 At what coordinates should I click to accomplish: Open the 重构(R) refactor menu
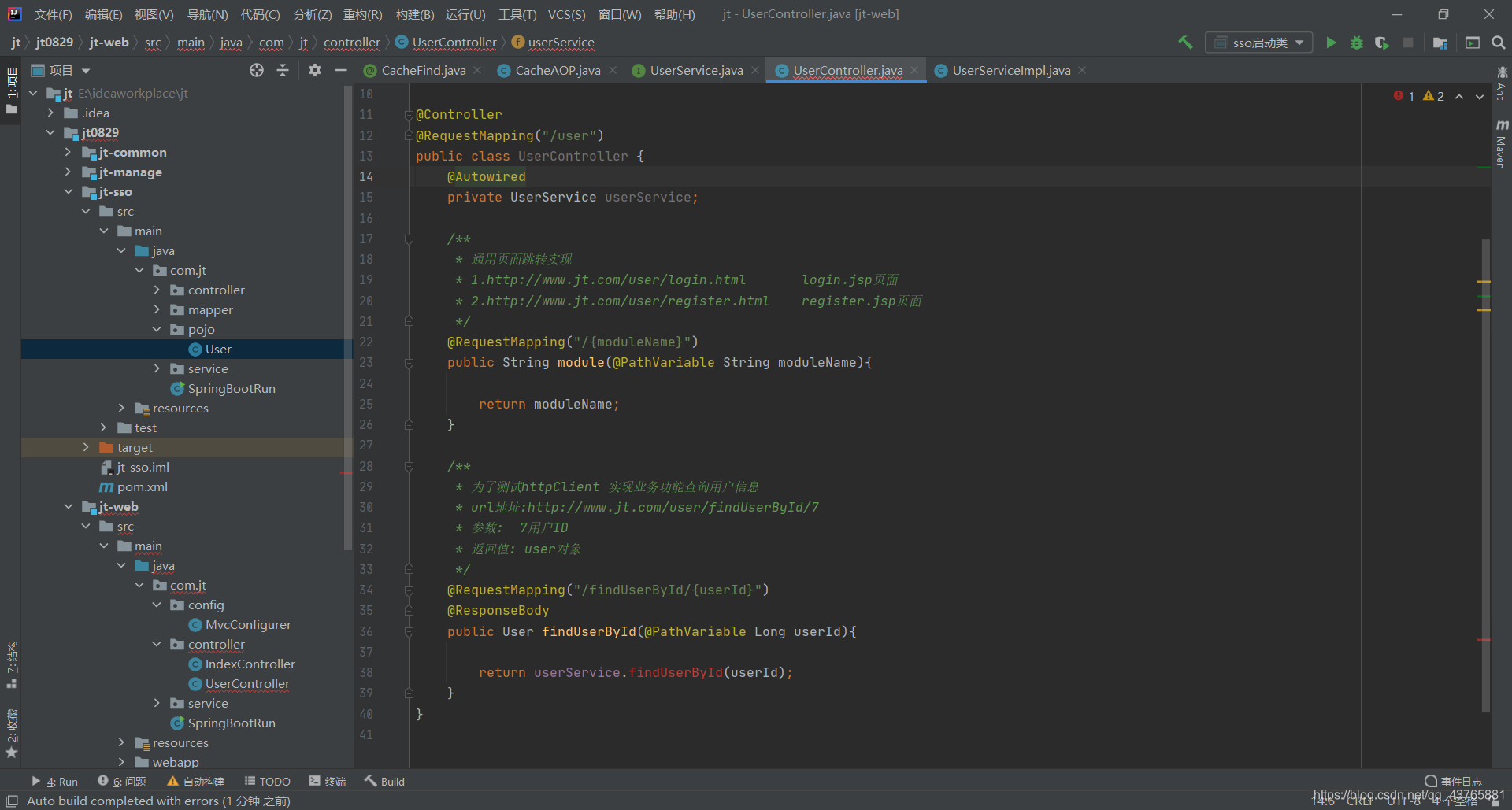[x=362, y=14]
